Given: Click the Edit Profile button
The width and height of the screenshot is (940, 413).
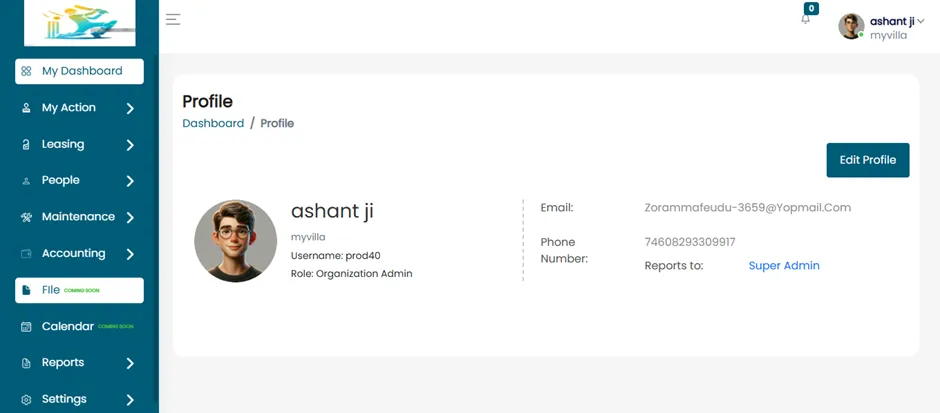Looking at the screenshot, I should (867, 160).
